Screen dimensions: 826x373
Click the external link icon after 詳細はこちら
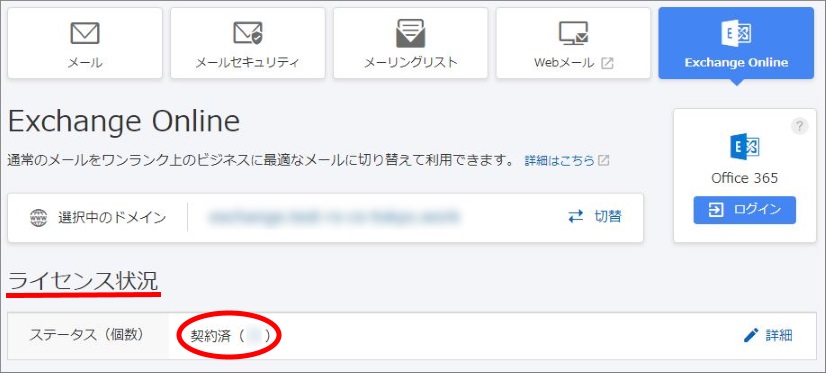point(604,160)
